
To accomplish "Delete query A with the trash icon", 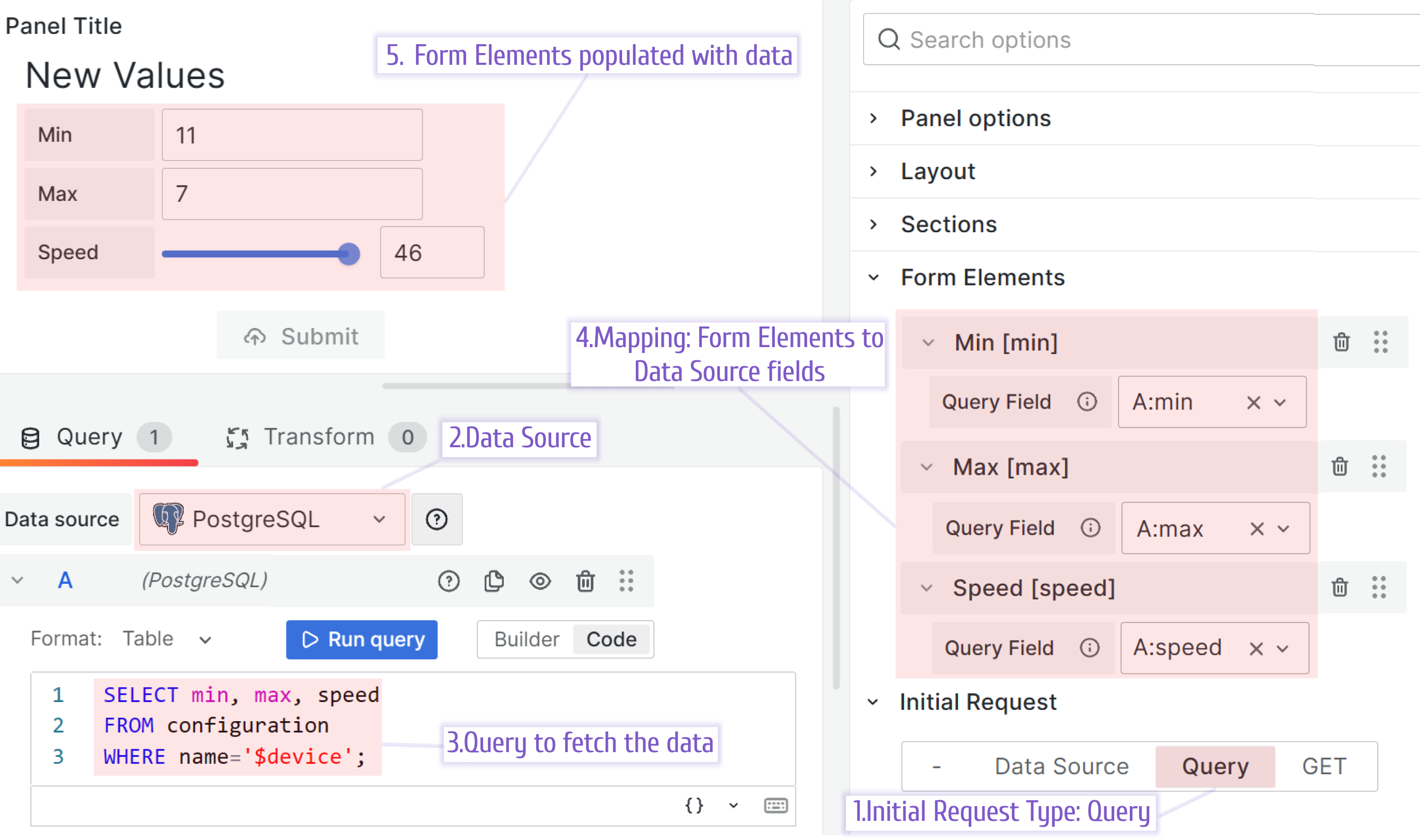I will point(586,581).
